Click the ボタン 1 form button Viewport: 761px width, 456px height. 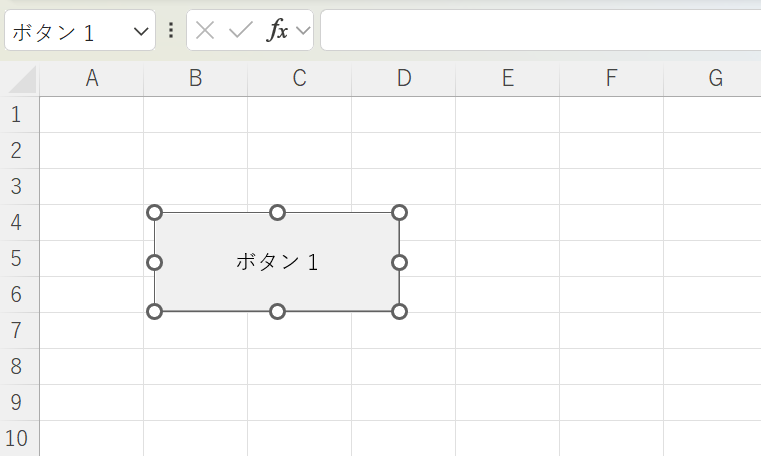pos(277,262)
